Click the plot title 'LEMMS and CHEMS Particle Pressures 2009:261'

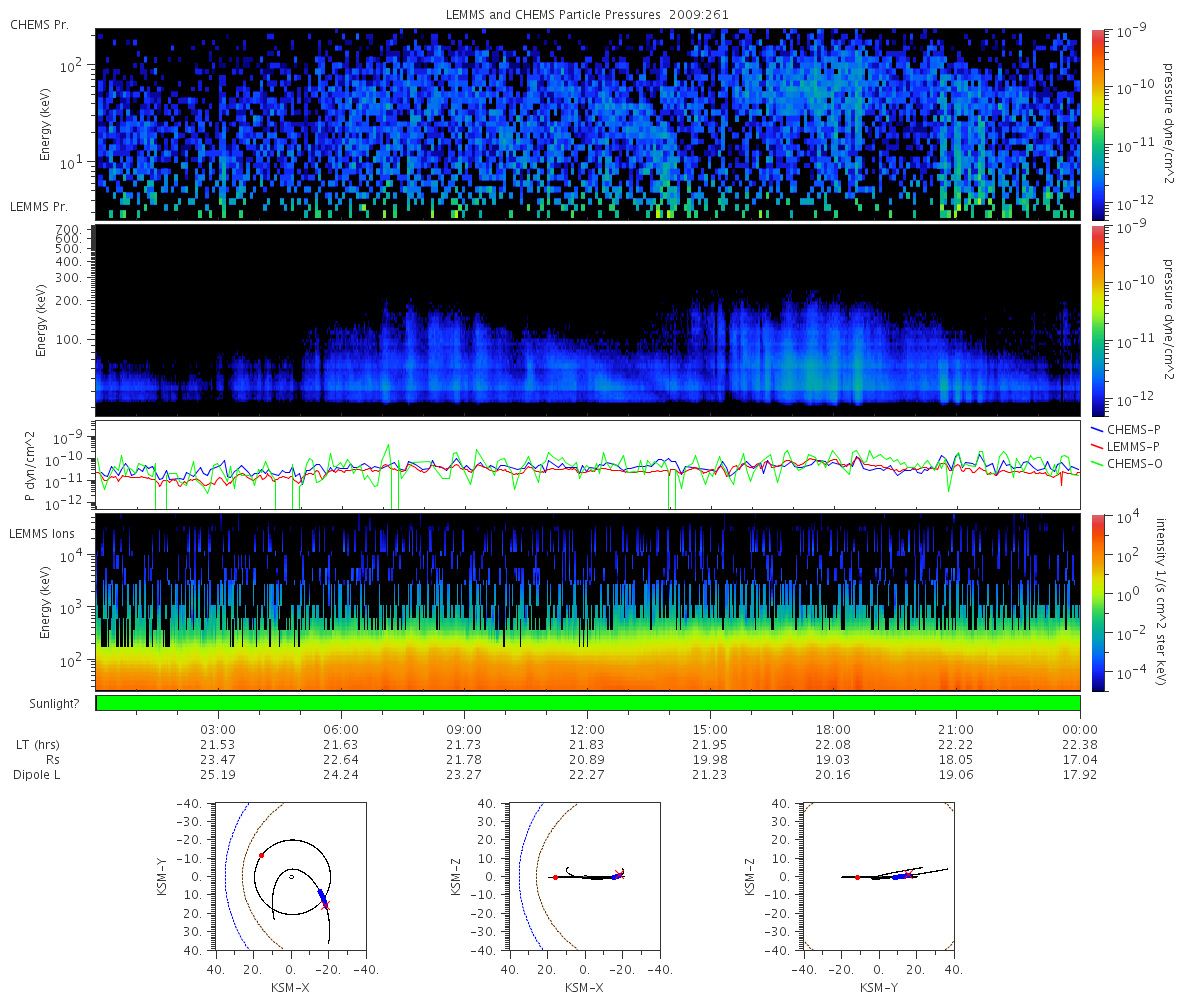pos(589,15)
